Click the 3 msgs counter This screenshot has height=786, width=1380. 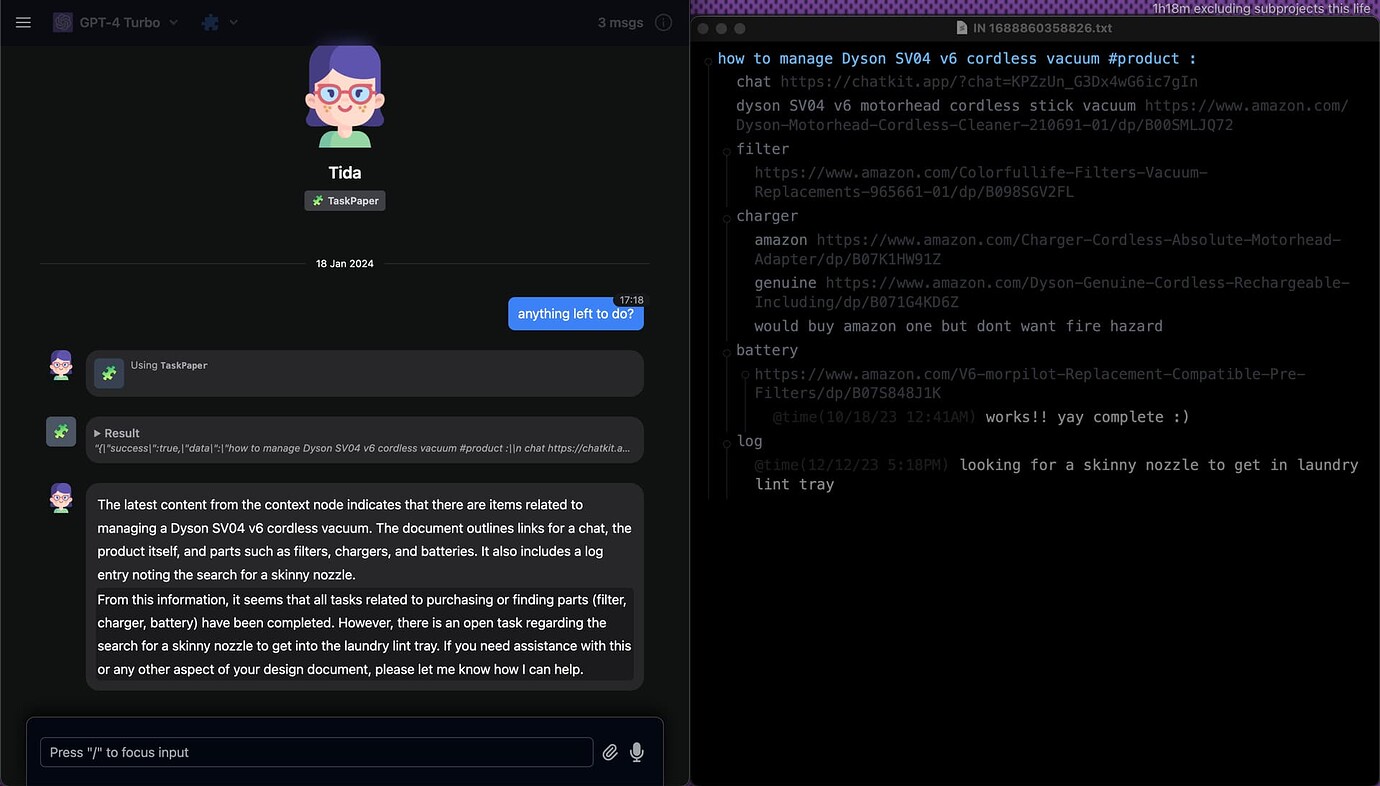coord(620,22)
